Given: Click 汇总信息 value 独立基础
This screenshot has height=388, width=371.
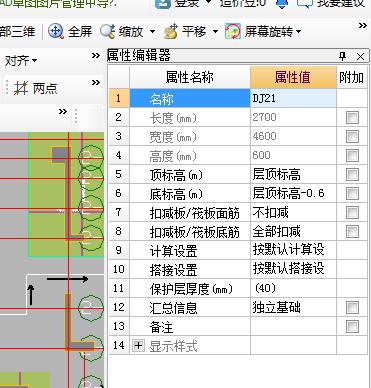Looking at the screenshot, I should tap(293, 307).
